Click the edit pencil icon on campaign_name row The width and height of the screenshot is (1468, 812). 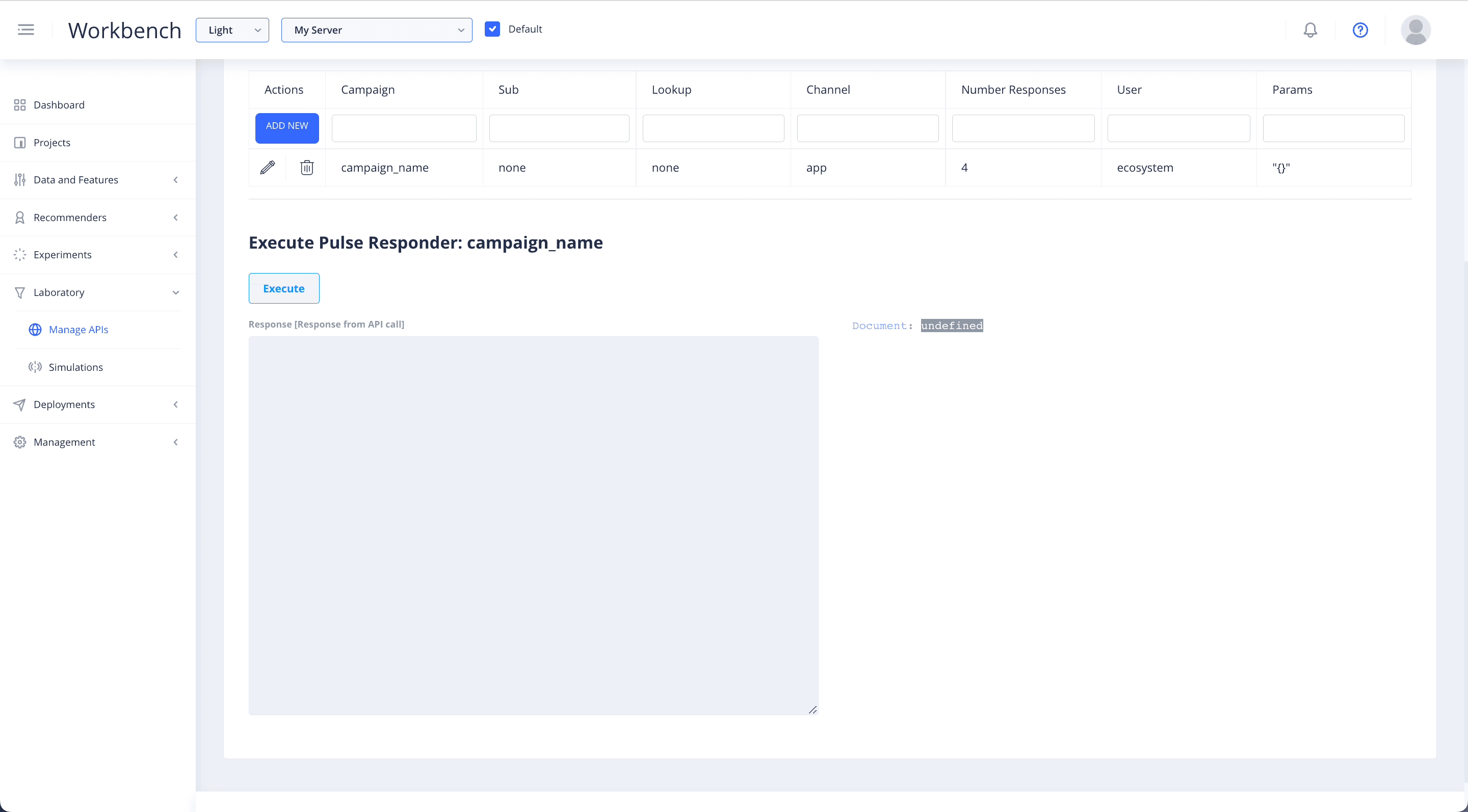tap(267, 167)
